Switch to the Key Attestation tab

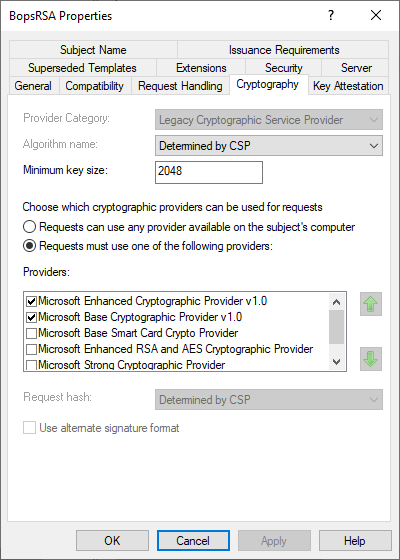pos(348,86)
